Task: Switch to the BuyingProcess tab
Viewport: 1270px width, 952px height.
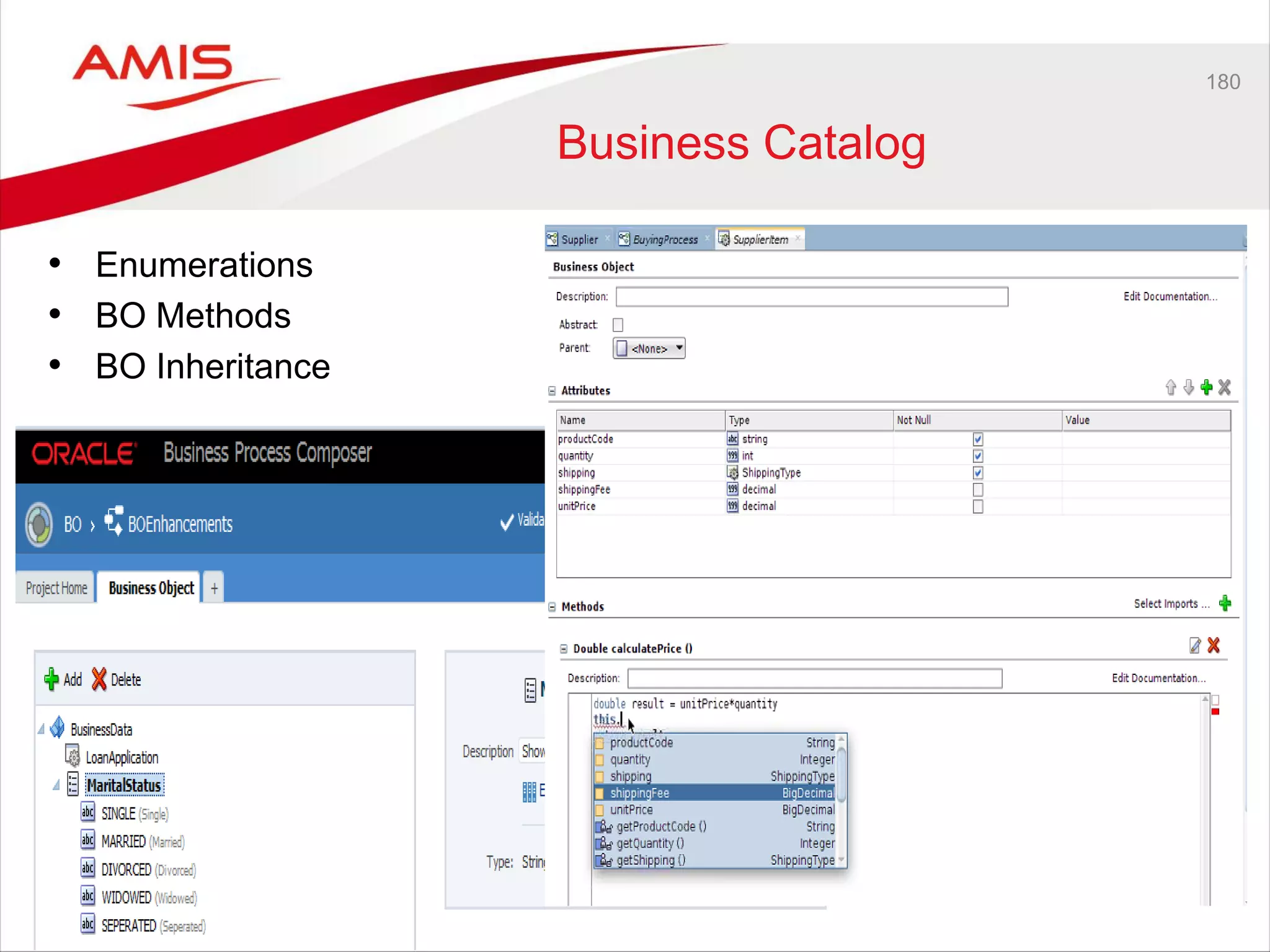Action: coord(665,239)
